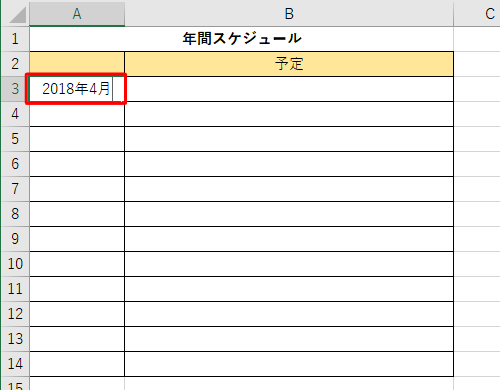The width and height of the screenshot is (500, 390).
Task: Click empty cell A12
Action: (77, 314)
